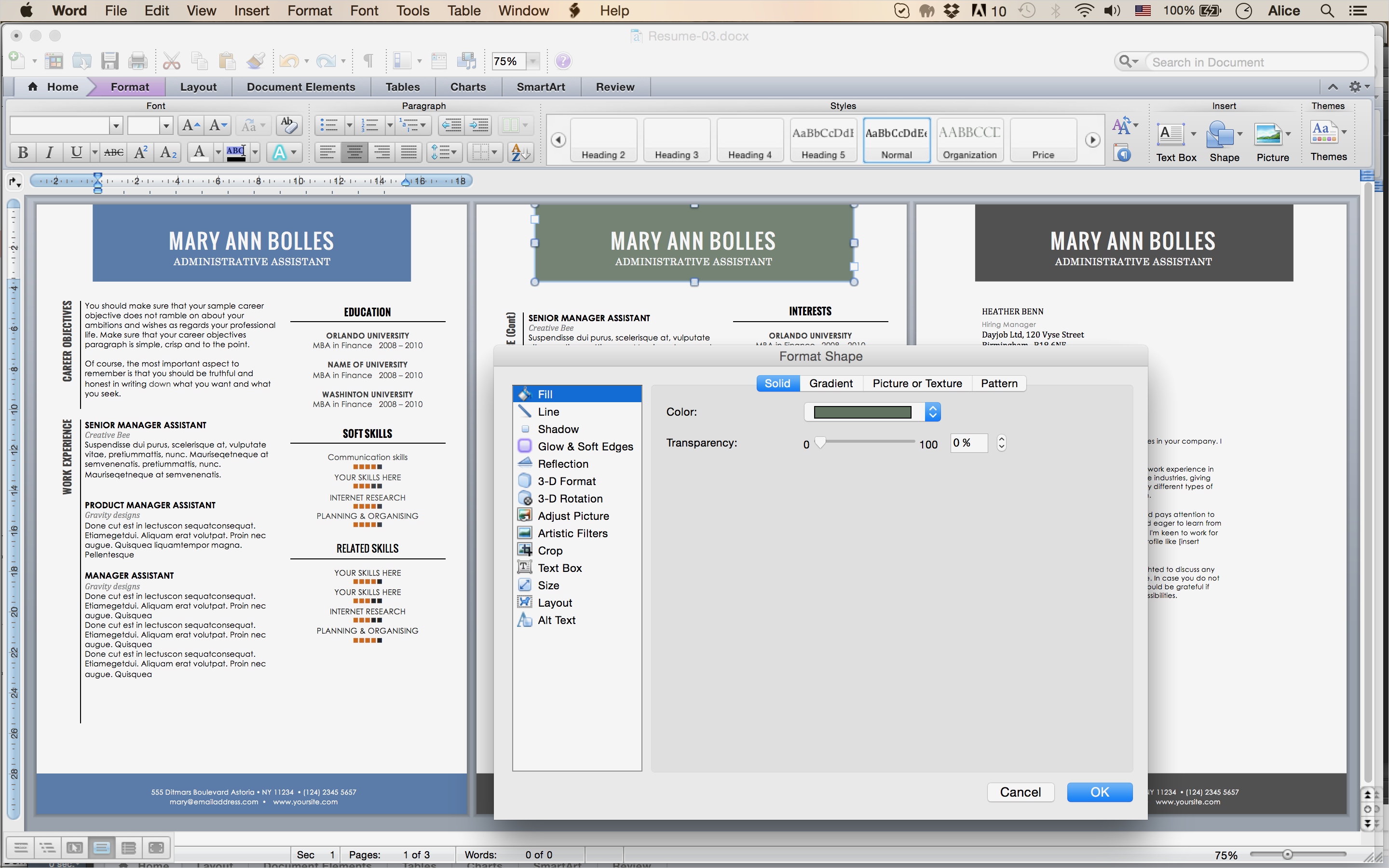Expand the font name dropdown
Screen dimensions: 1389x868
pyautogui.click(x=116, y=125)
